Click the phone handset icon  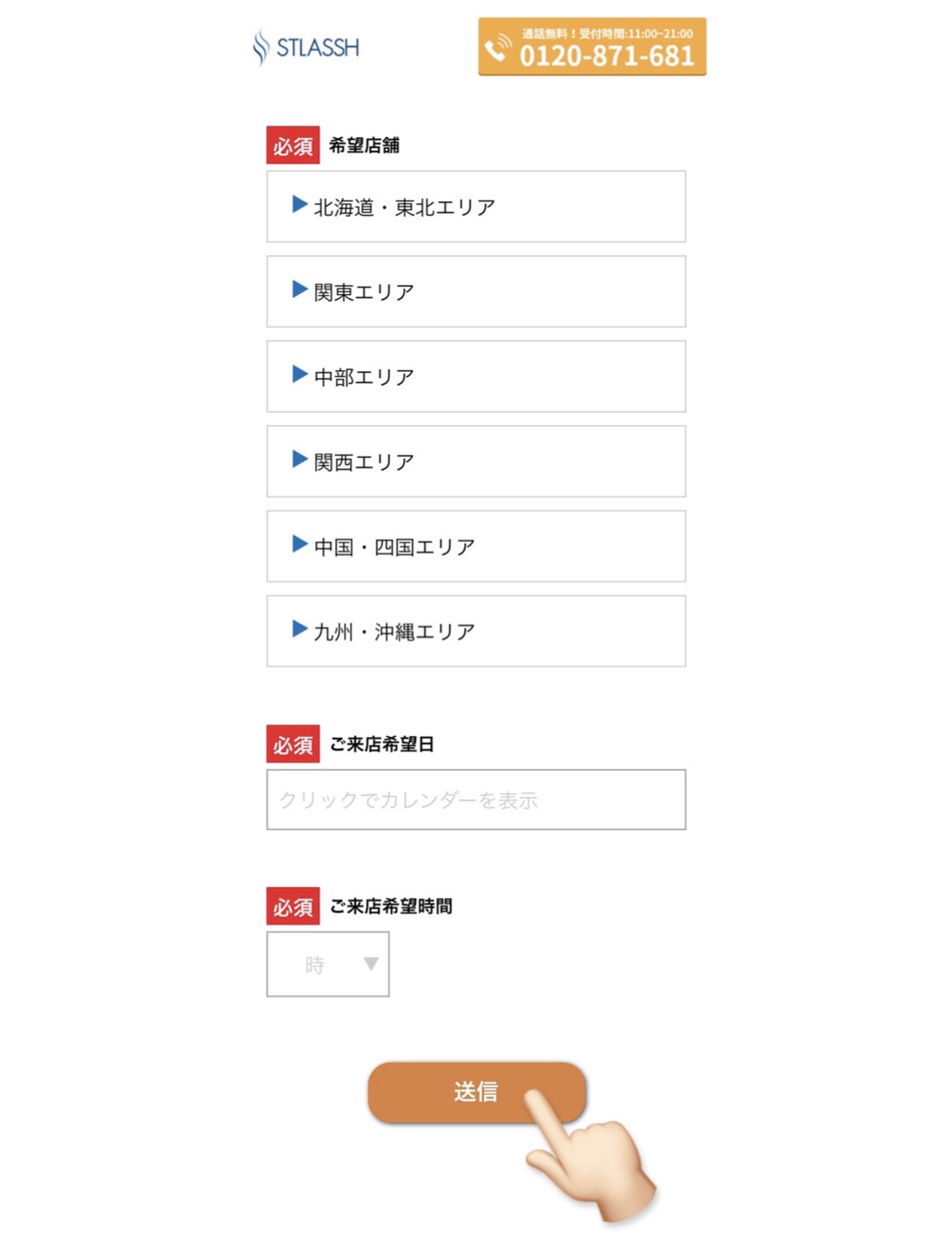(498, 47)
